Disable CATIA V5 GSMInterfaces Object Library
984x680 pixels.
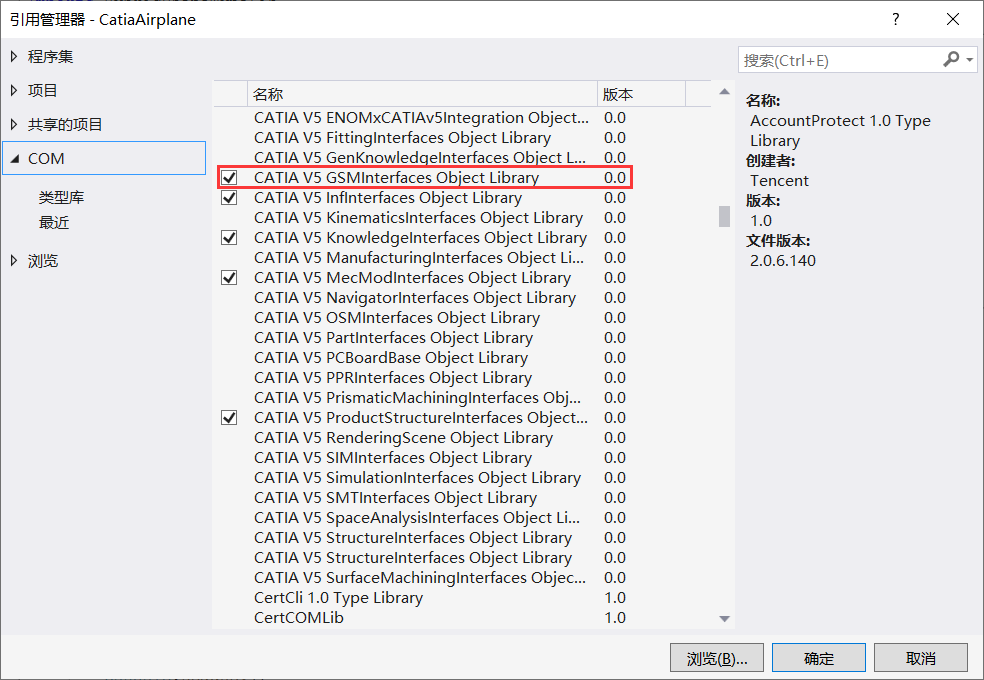229,177
